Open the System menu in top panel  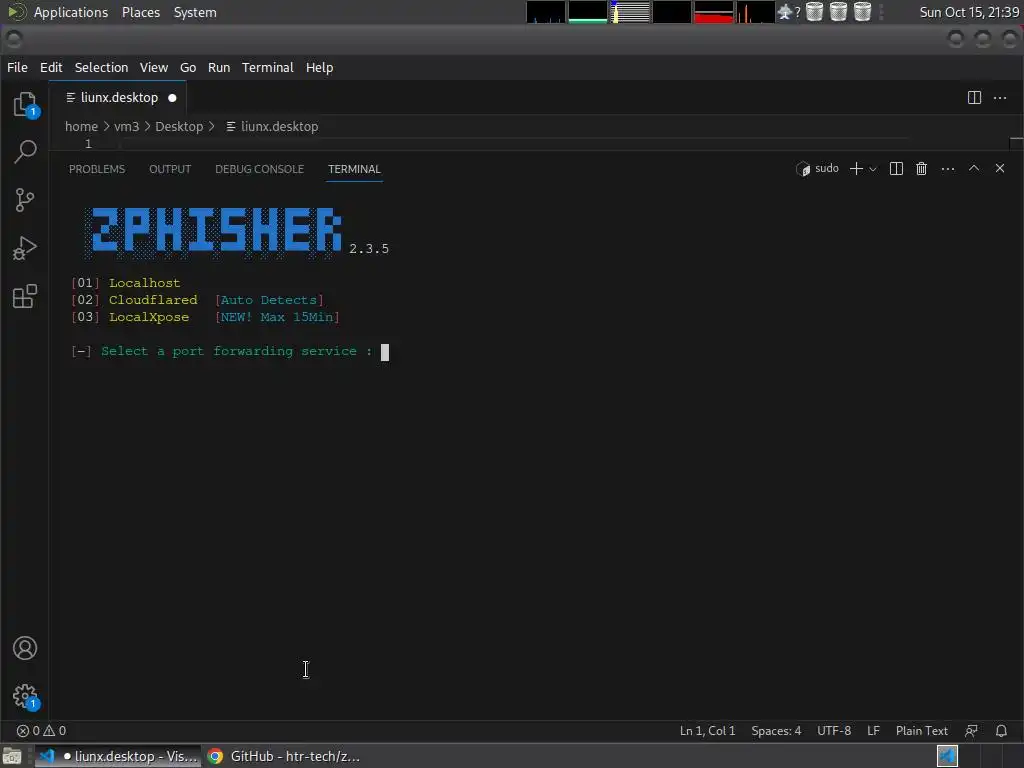[195, 12]
